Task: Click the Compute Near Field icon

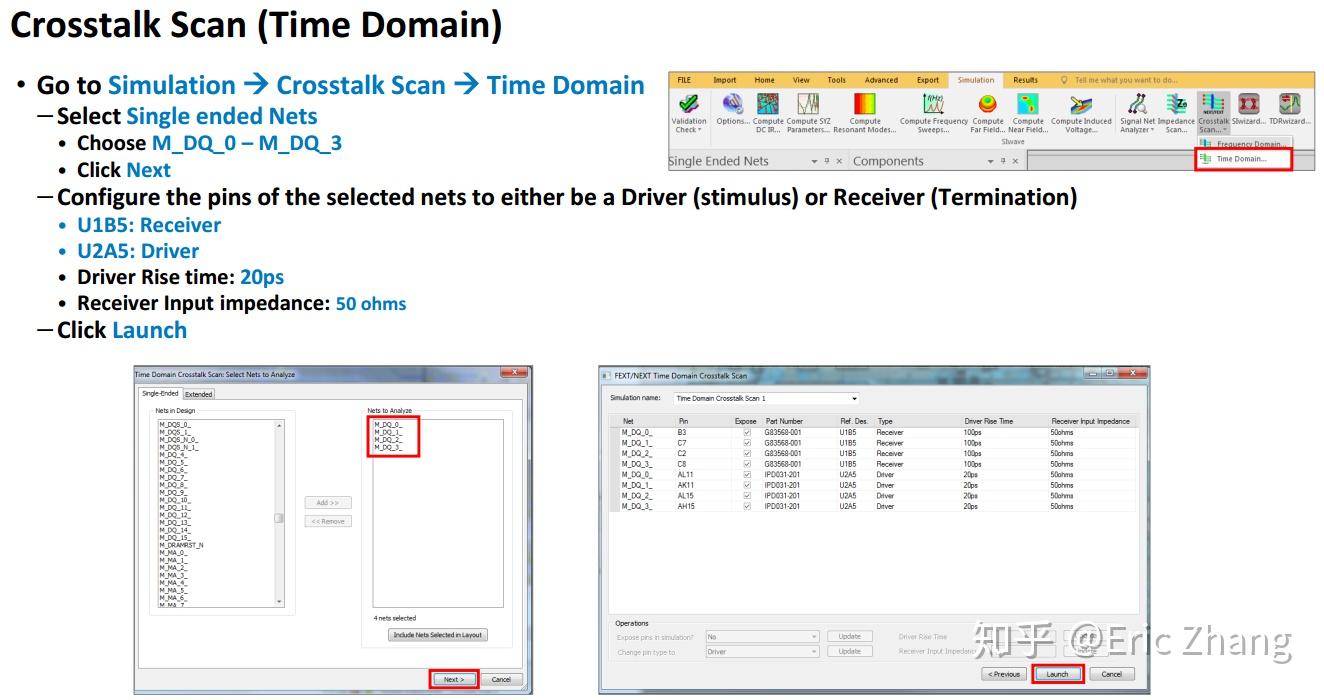Action: (x=1028, y=104)
